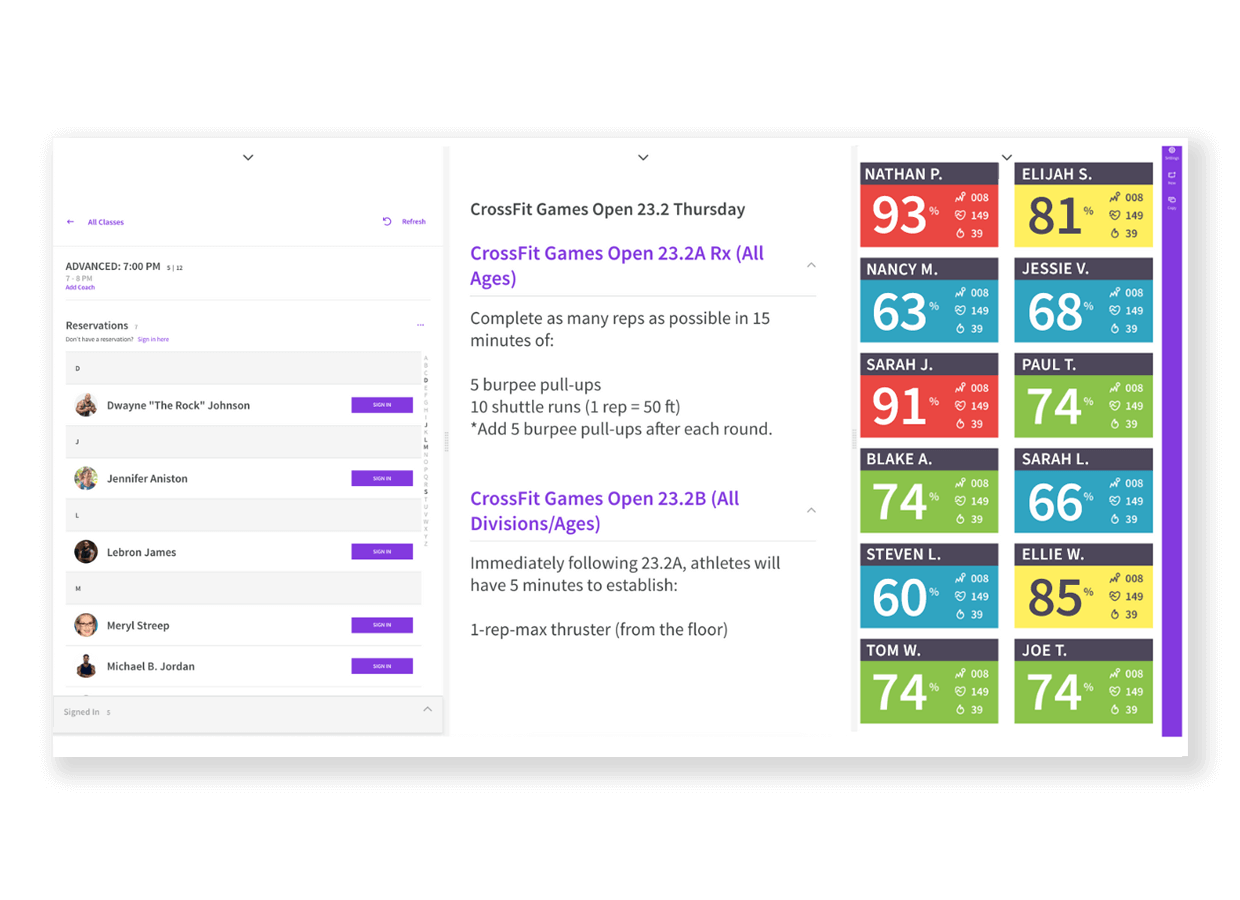
Task: Click the CrossFit Games Open 23.2 Thursday title
Action: pos(608,209)
